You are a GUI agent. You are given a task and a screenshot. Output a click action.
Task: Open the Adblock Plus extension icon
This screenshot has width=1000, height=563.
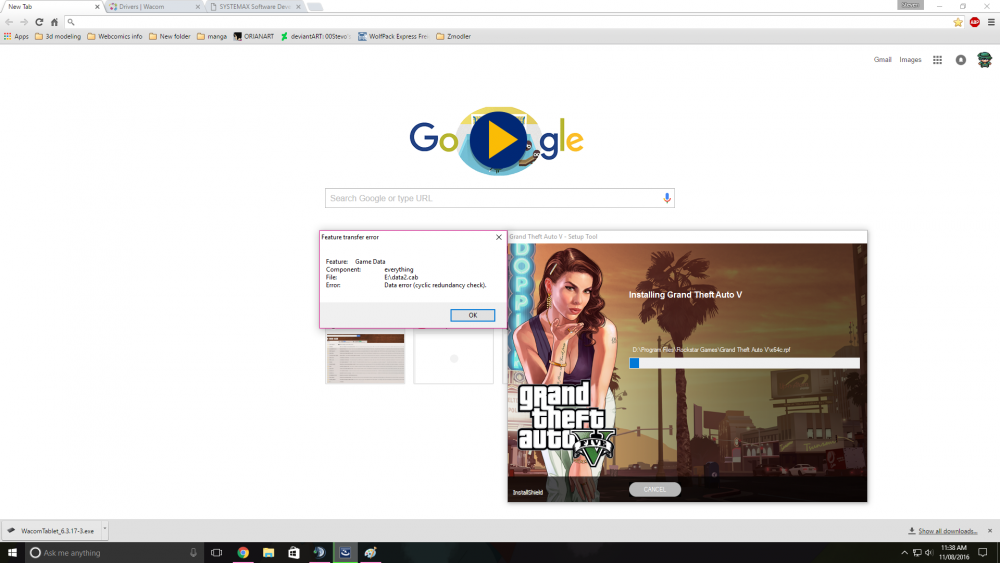pyautogui.click(x=974, y=22)
